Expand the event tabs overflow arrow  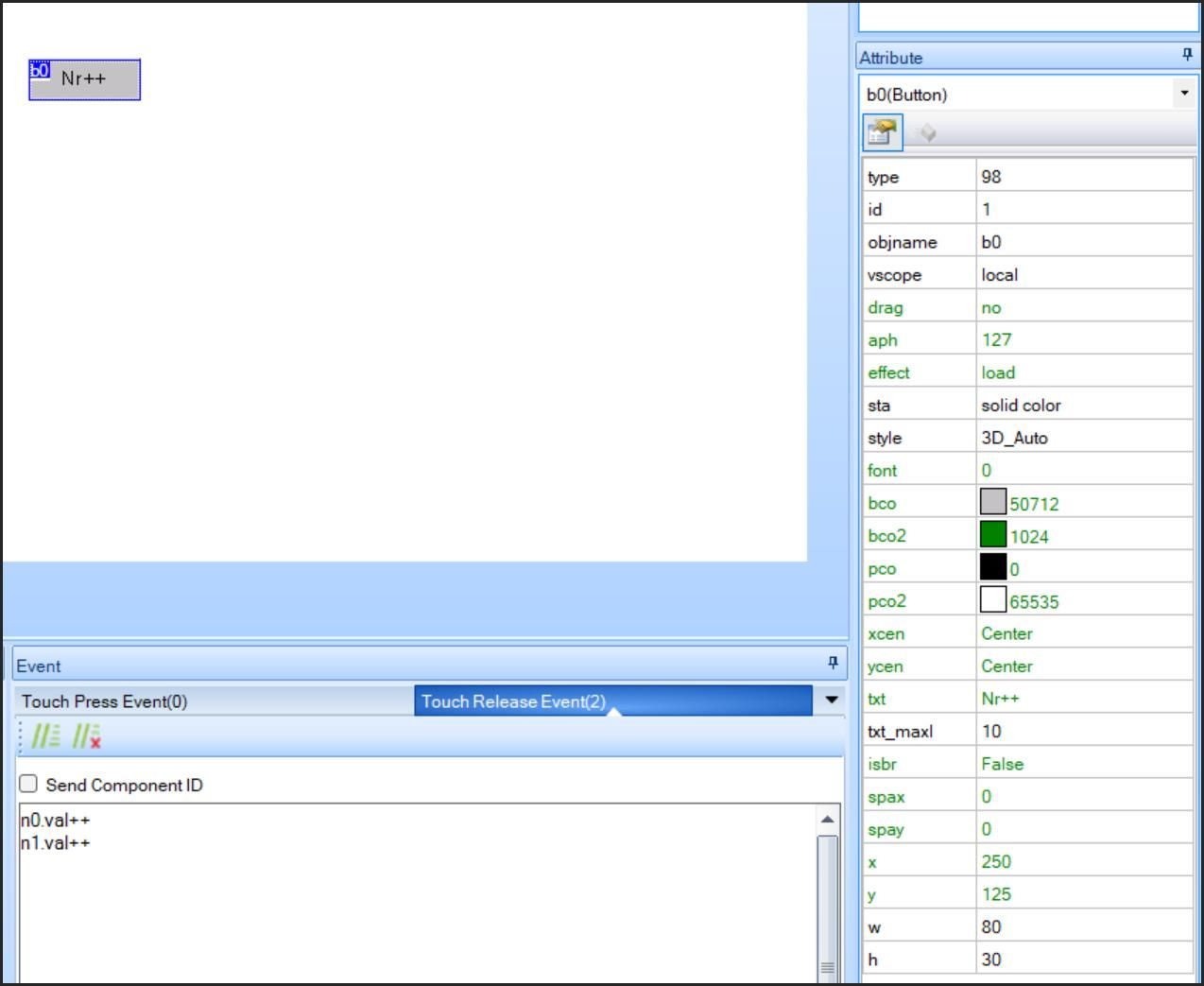pyautogui.click(x=831, y=701)
